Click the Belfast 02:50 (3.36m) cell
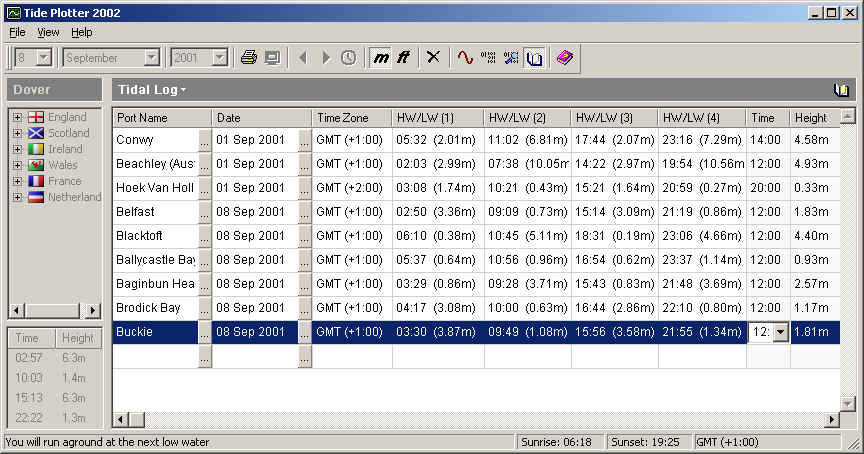This screenshot has height=454, width=864. tap(438, 212)
